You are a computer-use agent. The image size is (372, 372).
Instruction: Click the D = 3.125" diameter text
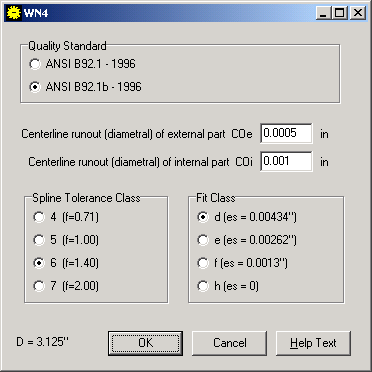click(x=42, y=342)
